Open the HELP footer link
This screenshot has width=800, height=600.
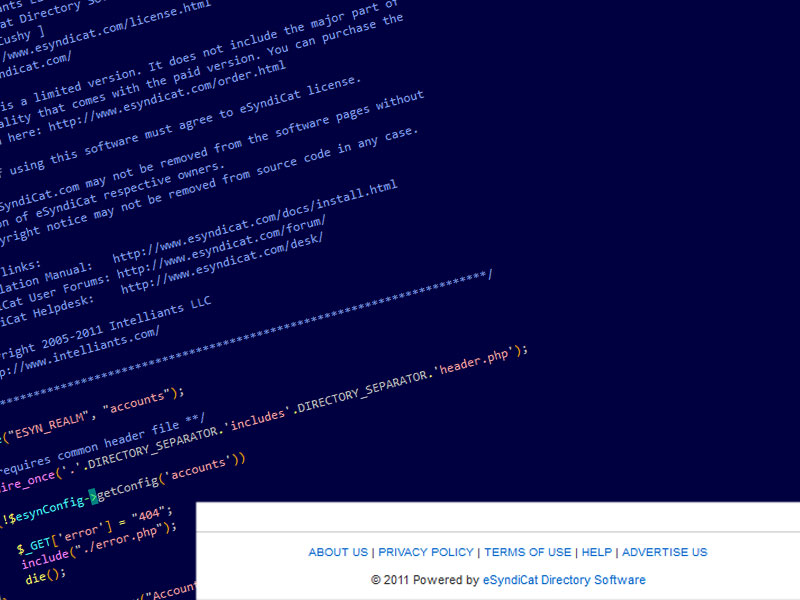(x=596, y=552)
